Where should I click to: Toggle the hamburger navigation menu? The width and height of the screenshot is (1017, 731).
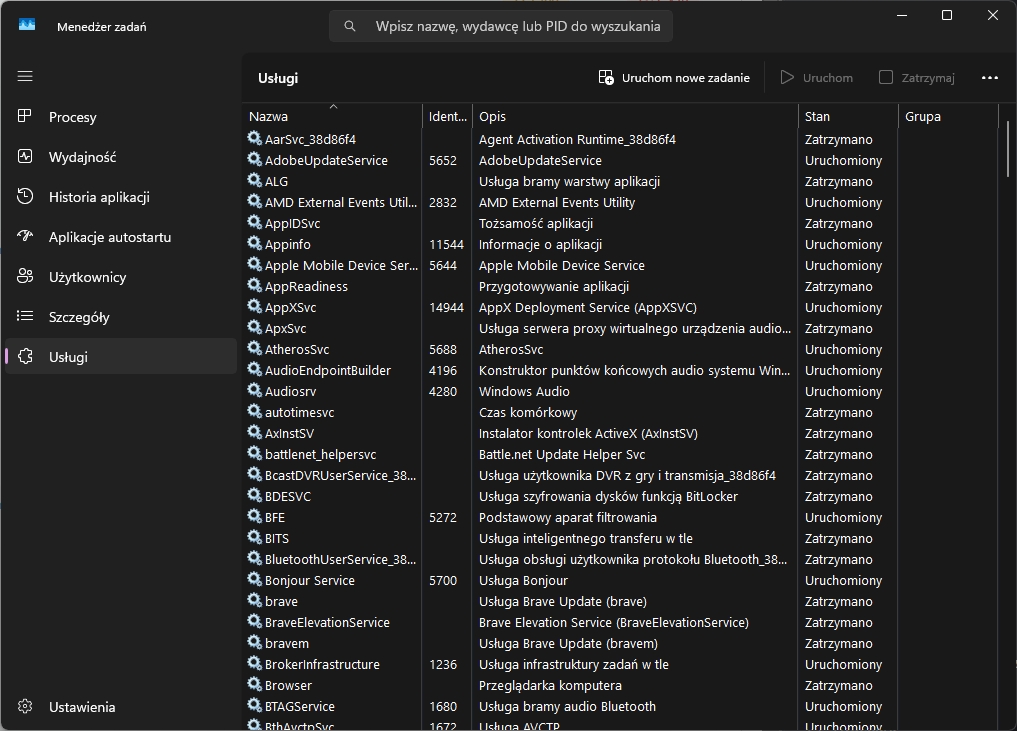click(x=25, y=76)
